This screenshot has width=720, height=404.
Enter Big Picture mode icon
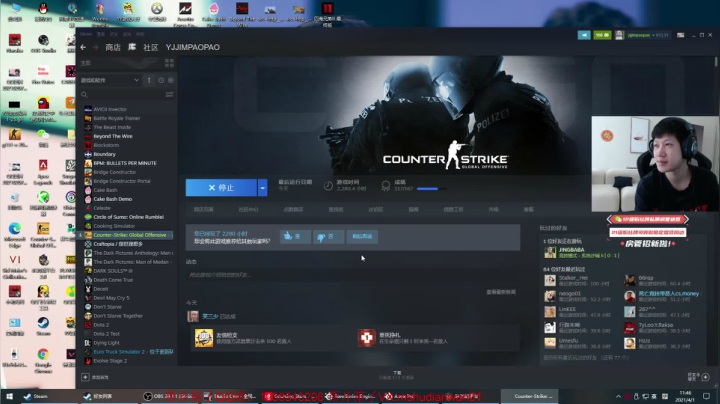pyautogui.click(x=681, y=35)
